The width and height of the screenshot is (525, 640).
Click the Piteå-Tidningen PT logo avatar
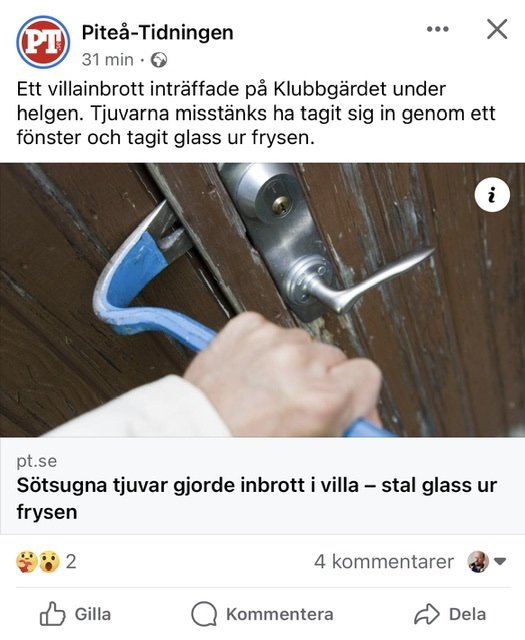click(43, 42)
